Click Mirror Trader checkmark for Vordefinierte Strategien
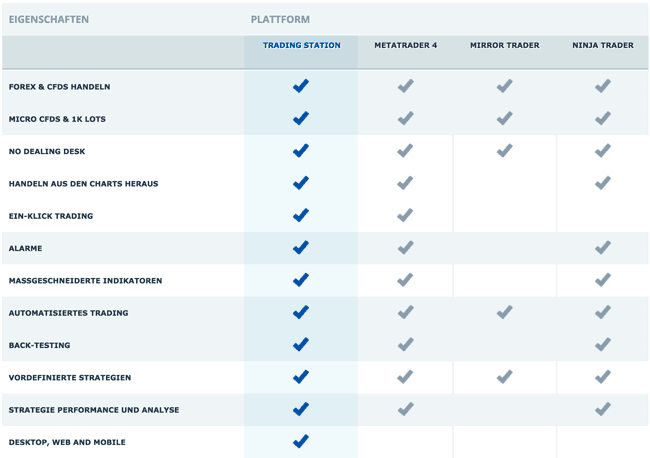Image resolution: width=650 pixels, height=458 pixels. pos(504,377)
